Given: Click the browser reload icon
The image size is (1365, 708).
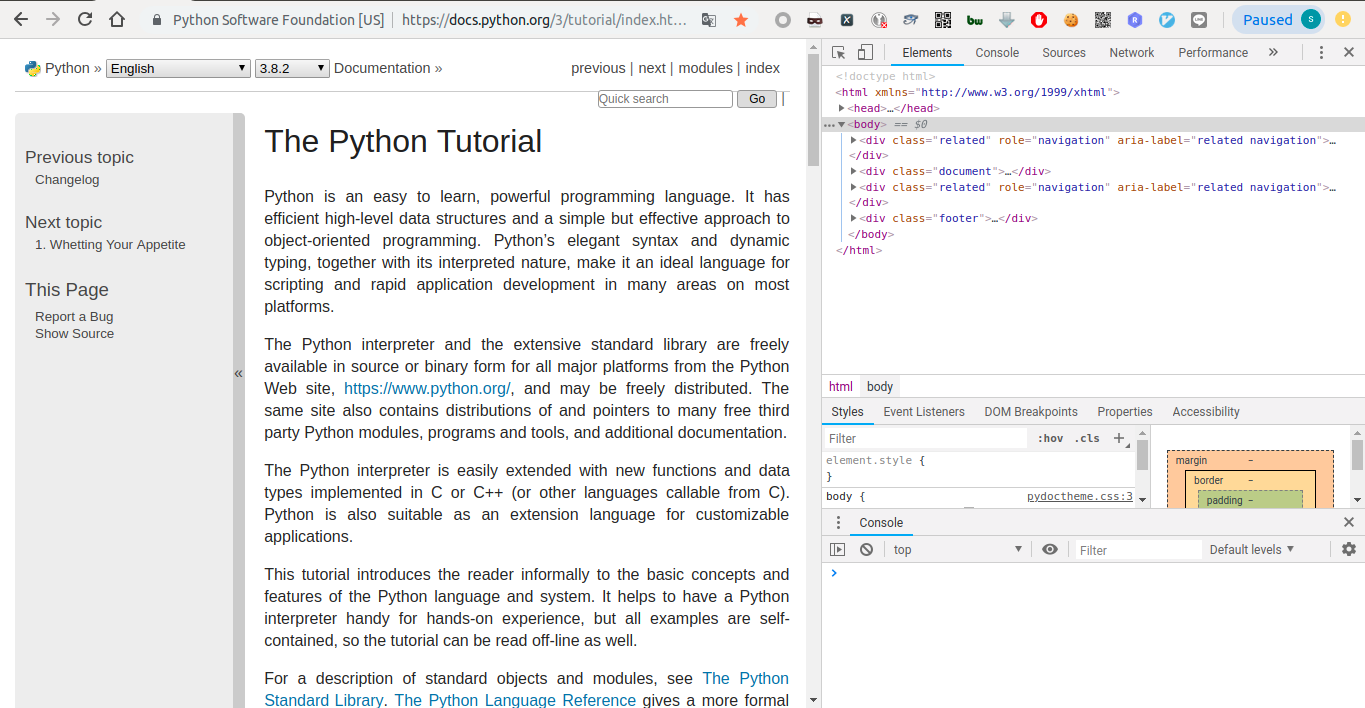Looking at the screenshot, I should [84, 18].
